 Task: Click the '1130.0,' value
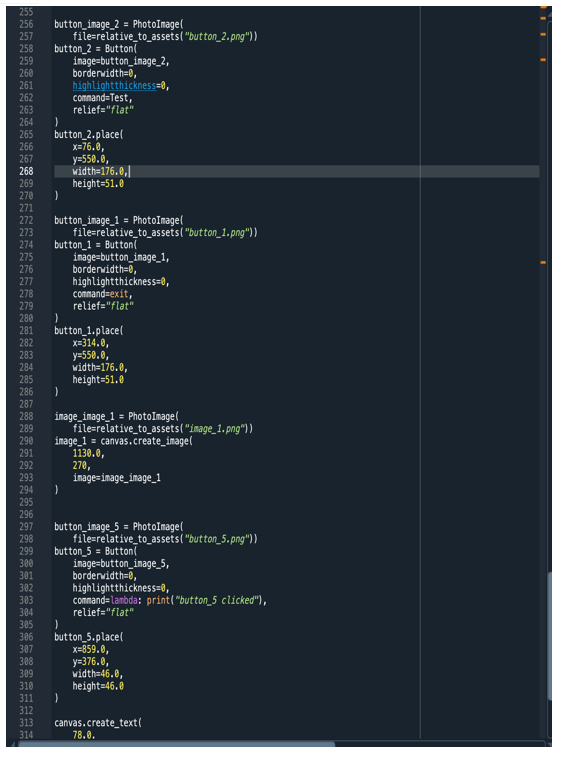89,454
